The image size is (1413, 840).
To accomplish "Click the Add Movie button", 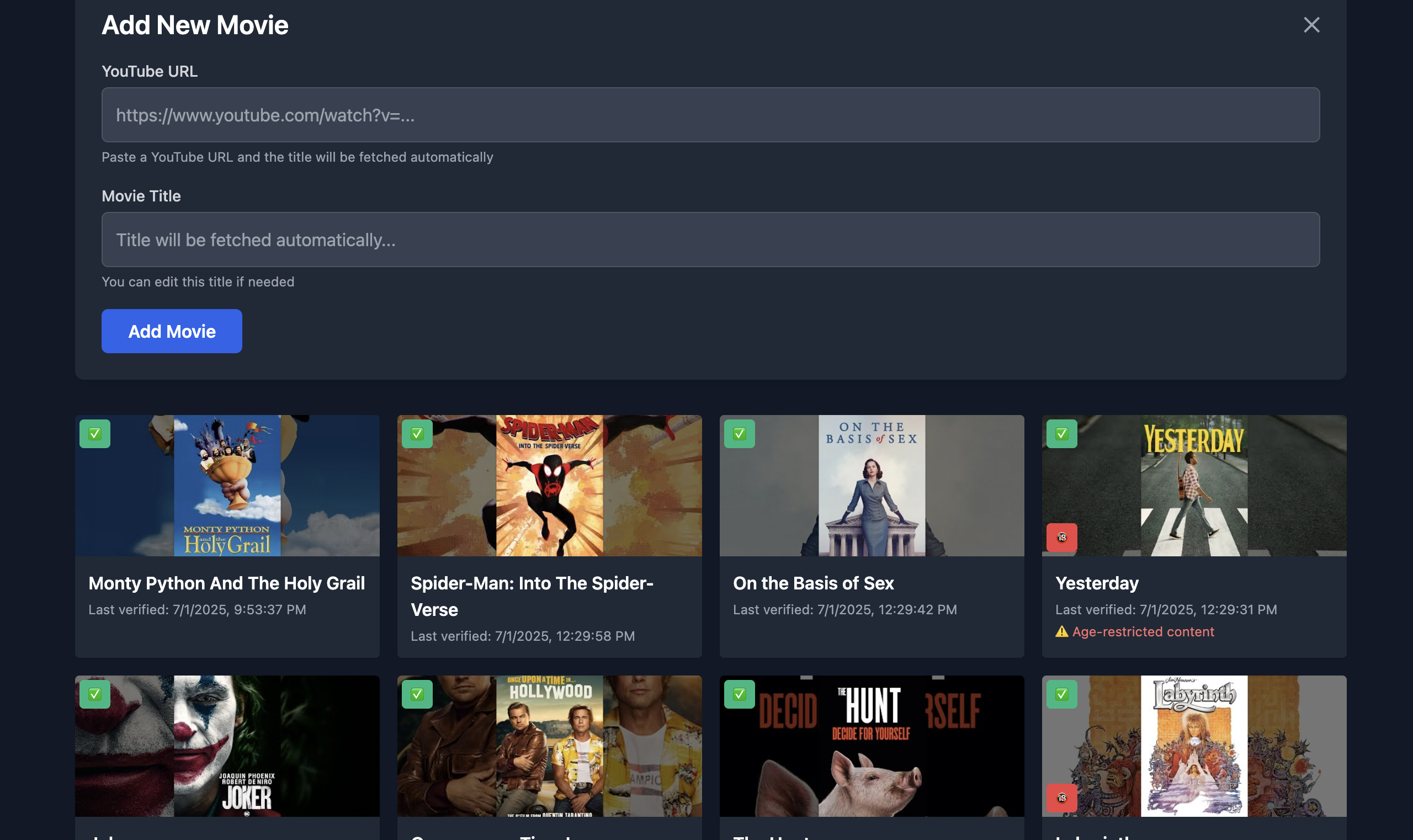I will [x=172, y=331].
